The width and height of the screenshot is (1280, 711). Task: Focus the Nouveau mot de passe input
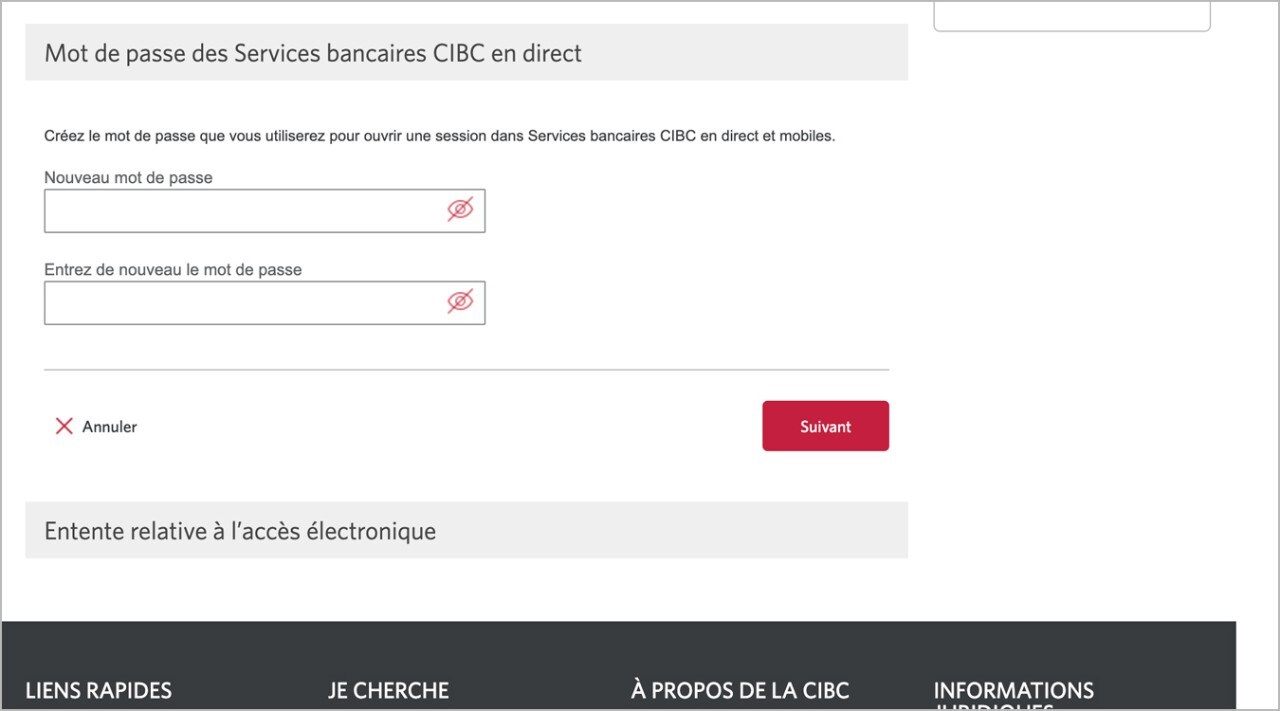point(265,211)
